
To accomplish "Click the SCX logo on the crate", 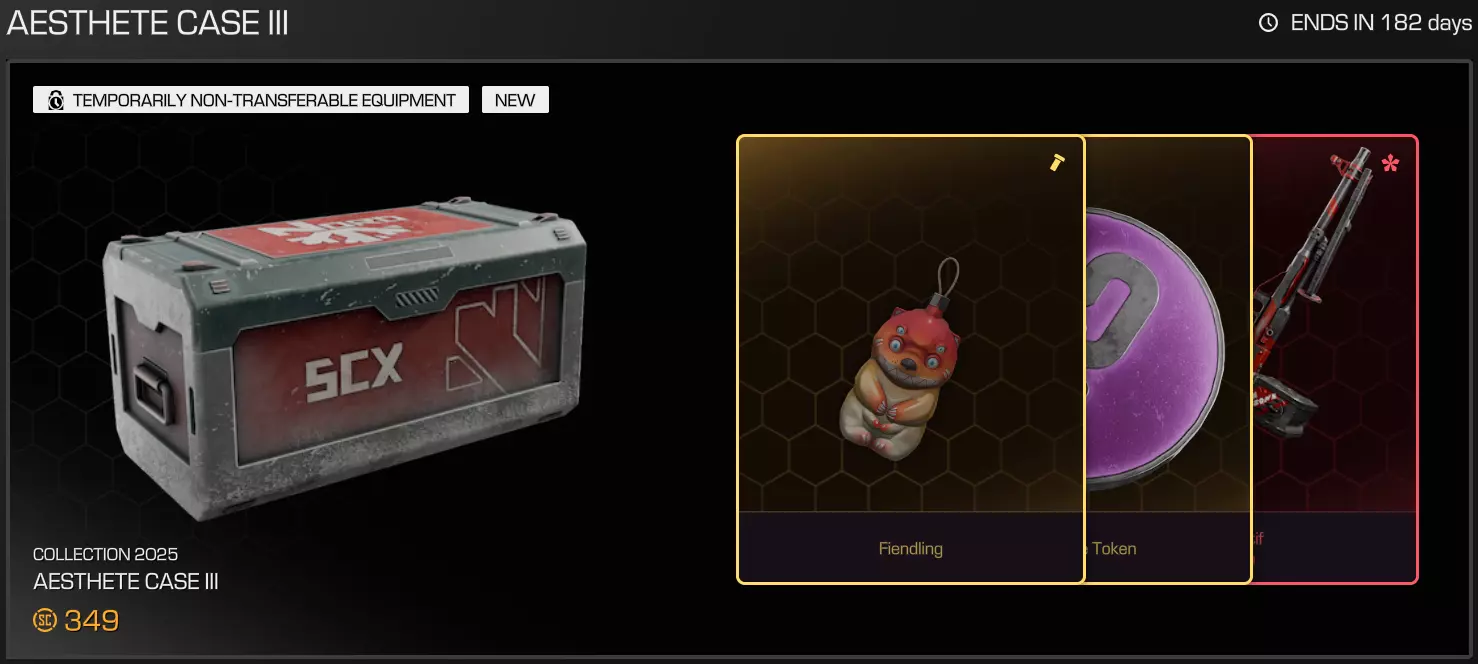I will [353, 374].
